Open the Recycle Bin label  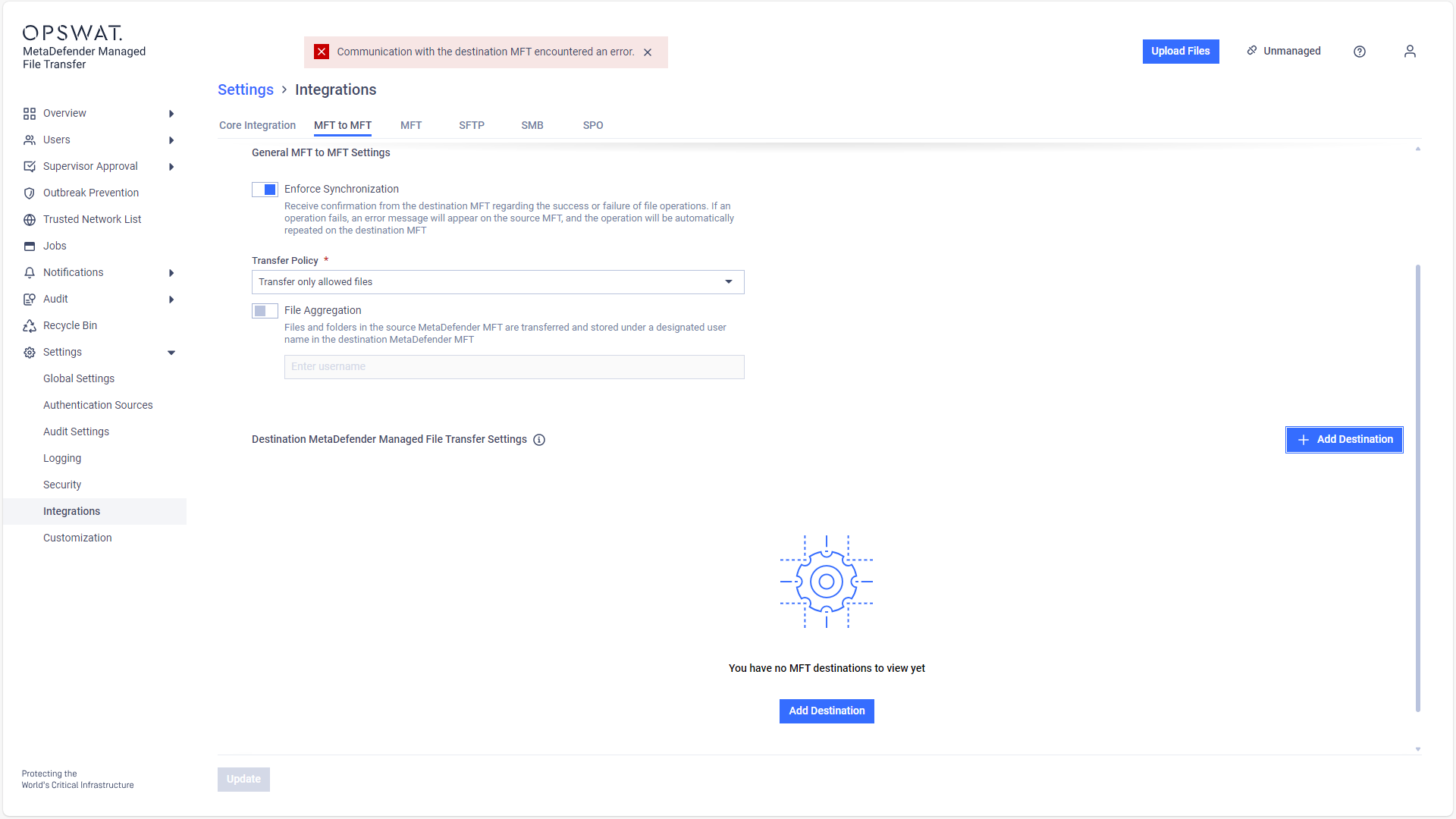click(70, 326)
